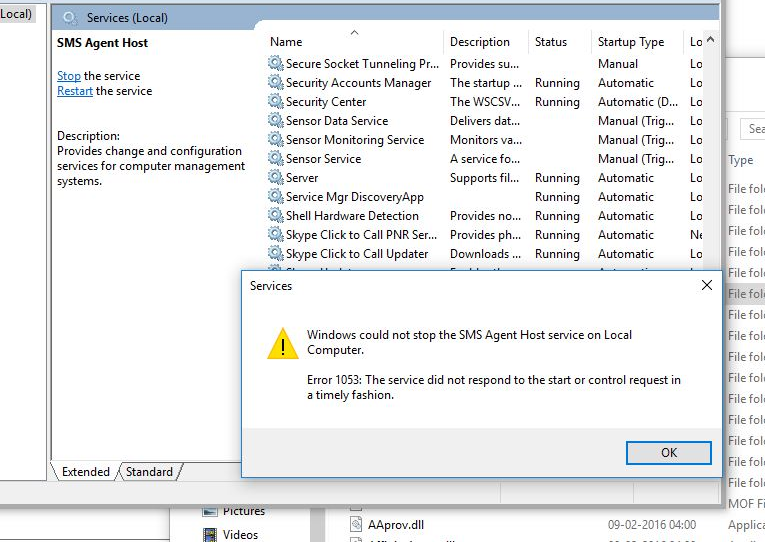Click OK to dismiss the error dialog

669,453
